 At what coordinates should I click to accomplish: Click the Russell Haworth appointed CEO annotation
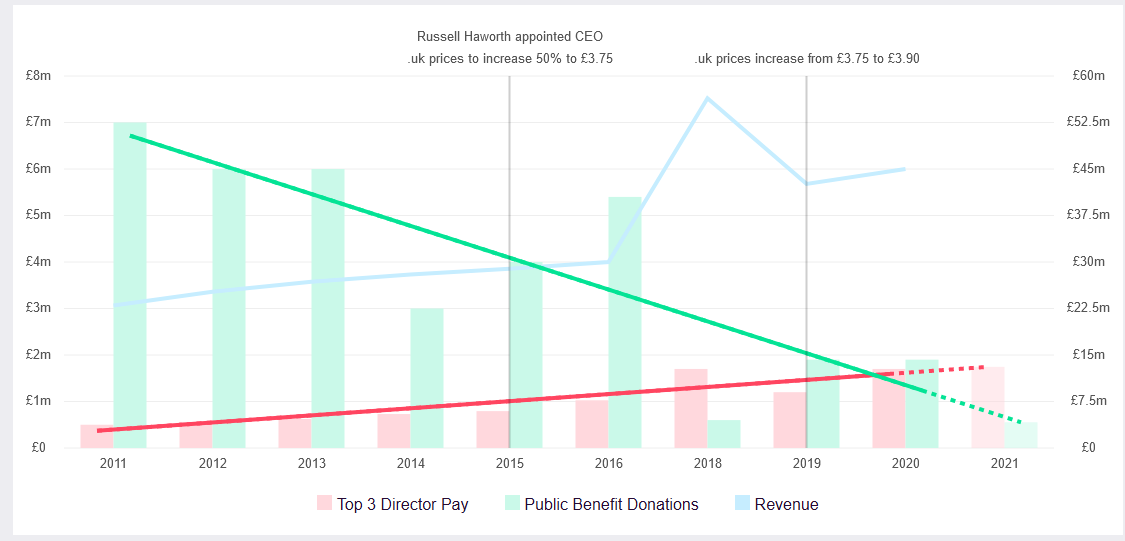[510, 36]
